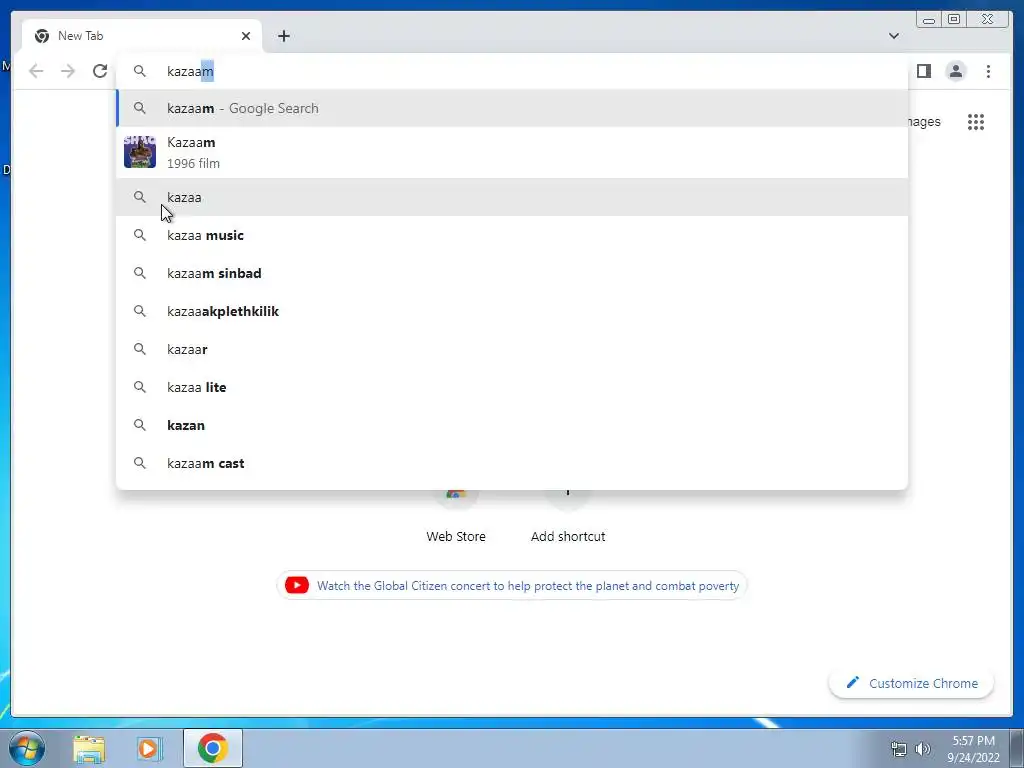This screenshot has width=1024, height=768.
Task: Select the New Tab tab
Action: click(x=142, y=36)
